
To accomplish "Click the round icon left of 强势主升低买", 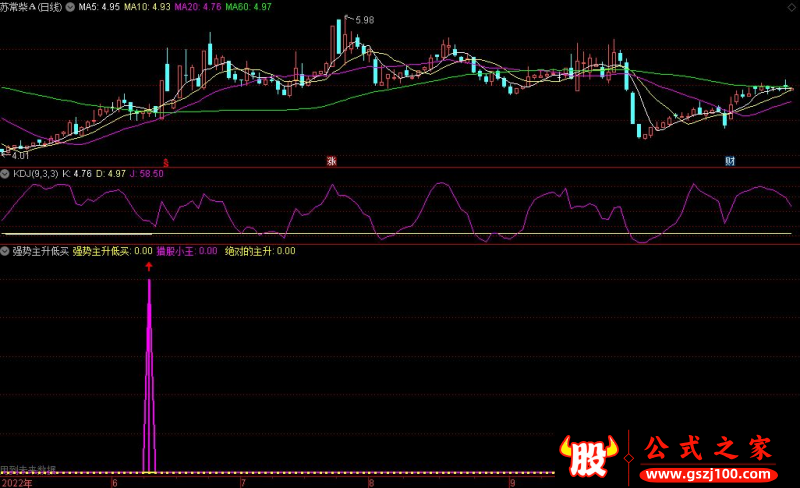I will coord(5,251).
